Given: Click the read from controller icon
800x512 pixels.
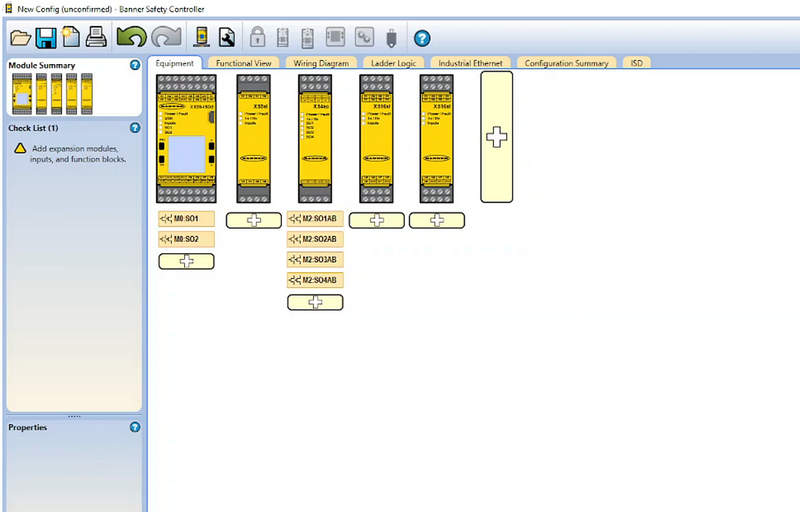Looking at the screenshot, I should click(x=283, y=37).
